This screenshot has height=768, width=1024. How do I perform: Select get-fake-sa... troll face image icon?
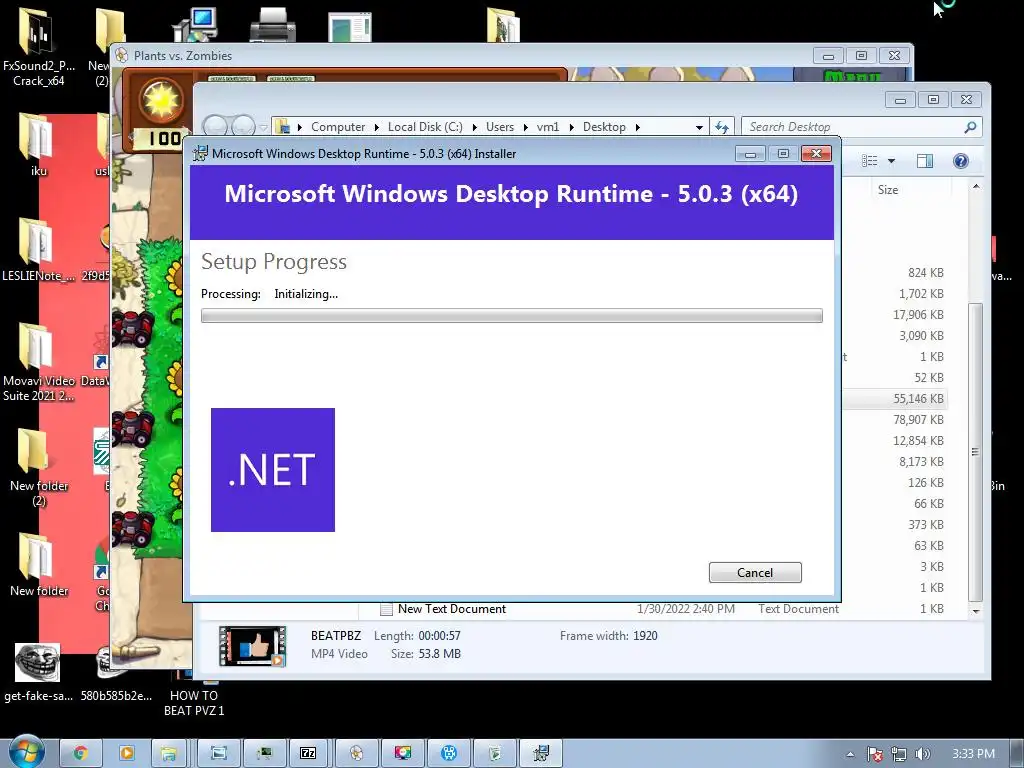[x=38, y=663]
